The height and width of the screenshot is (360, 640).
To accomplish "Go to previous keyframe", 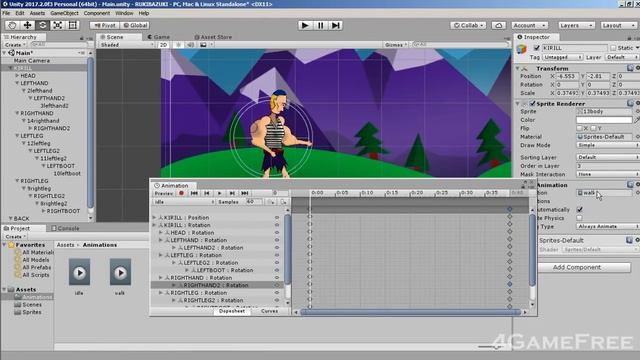I will tap(207, 193).
